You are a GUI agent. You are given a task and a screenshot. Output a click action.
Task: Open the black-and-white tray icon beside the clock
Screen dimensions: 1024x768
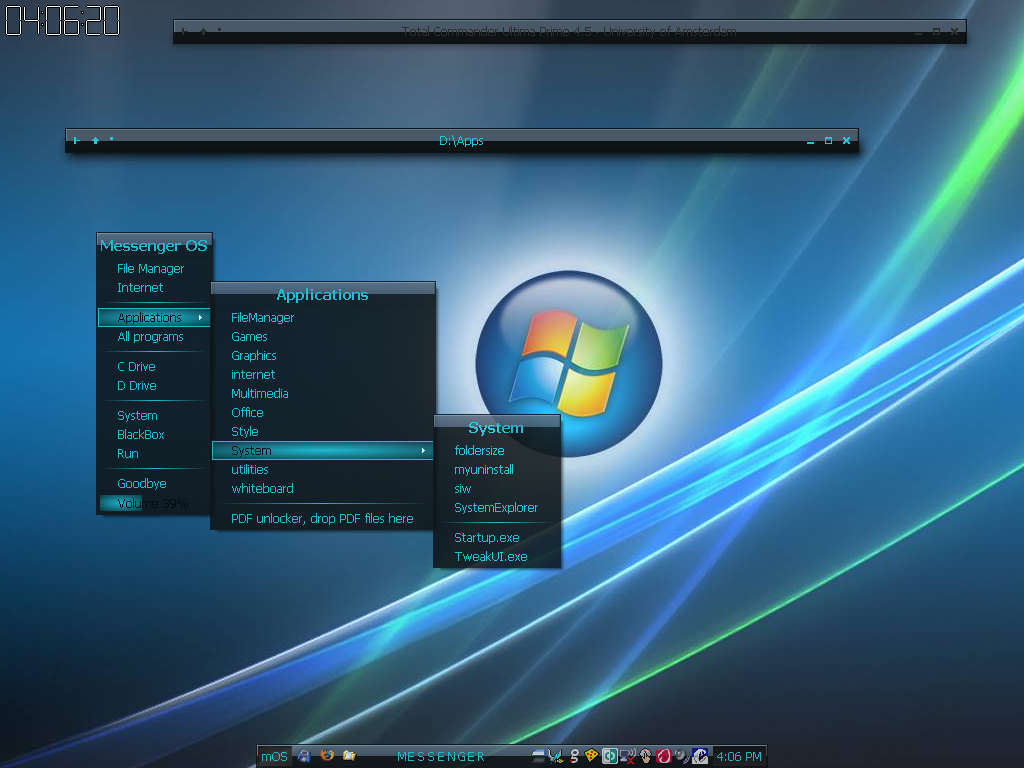(x=699, y=756)
